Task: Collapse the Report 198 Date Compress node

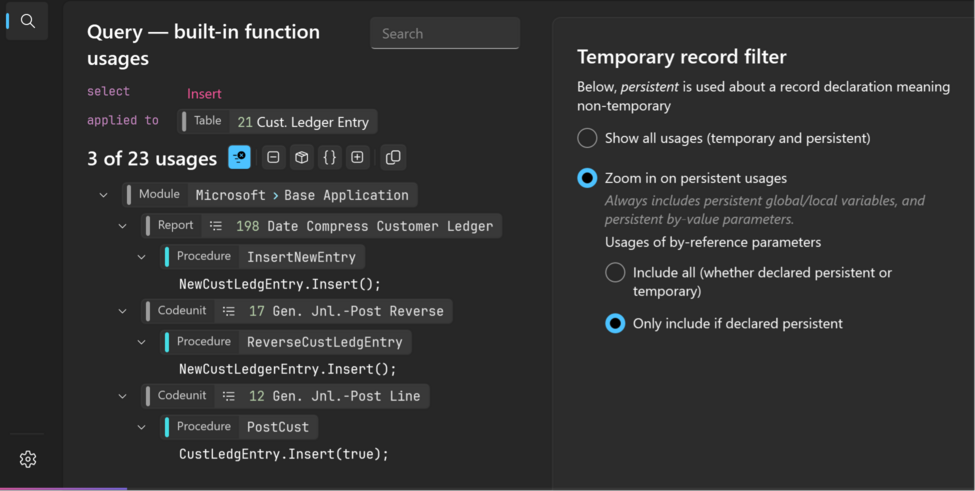Action: coord(122,226)
